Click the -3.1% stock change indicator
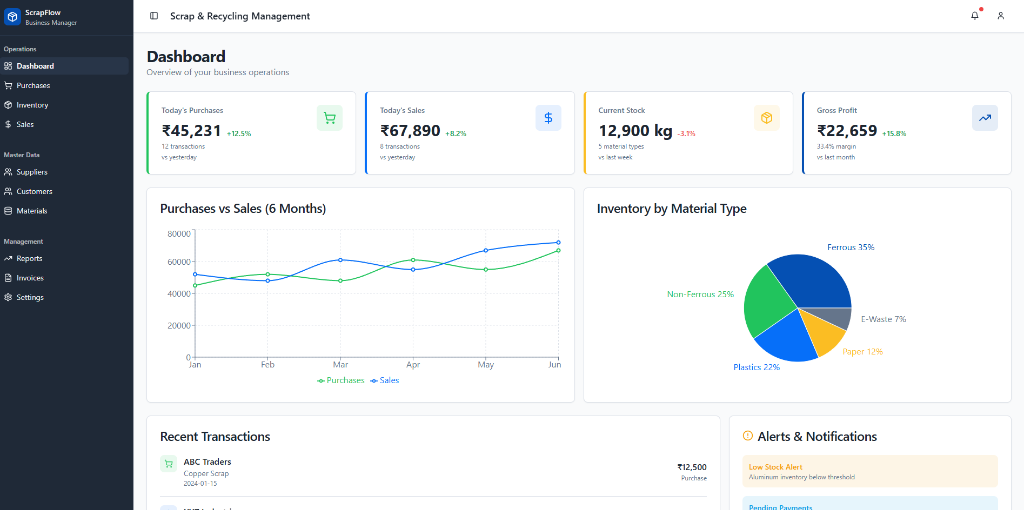The height and width of the screenshot is (510, 1024). (x=686, y=134)
